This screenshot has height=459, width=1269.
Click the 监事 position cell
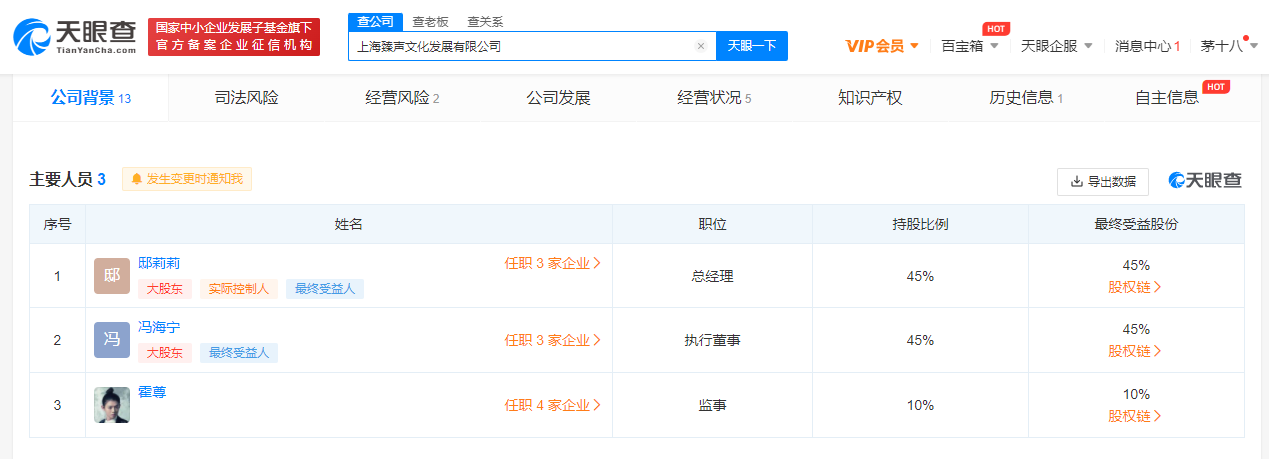[712, 405]
